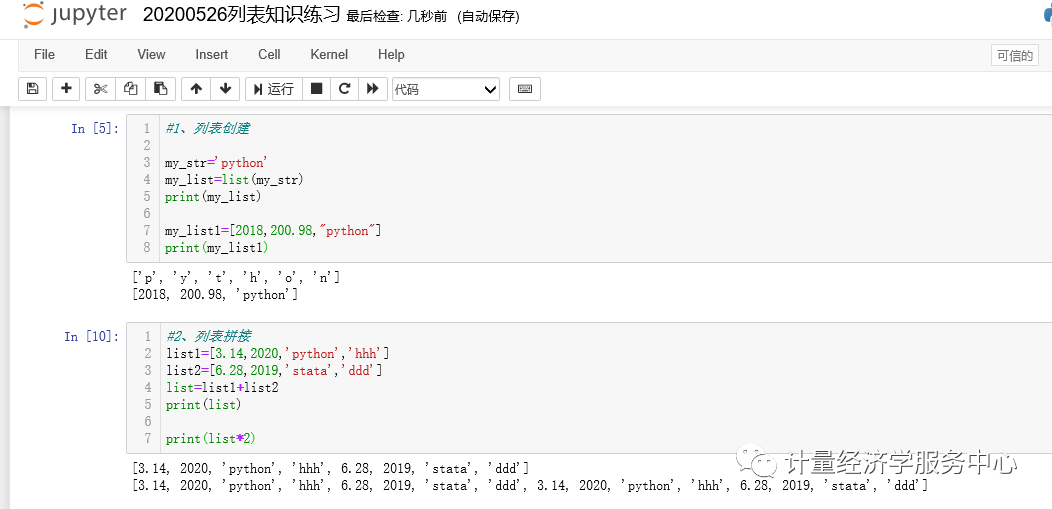Cut selected cell with scissors icon
This screenshot has width=1052, height=509.
101,89
